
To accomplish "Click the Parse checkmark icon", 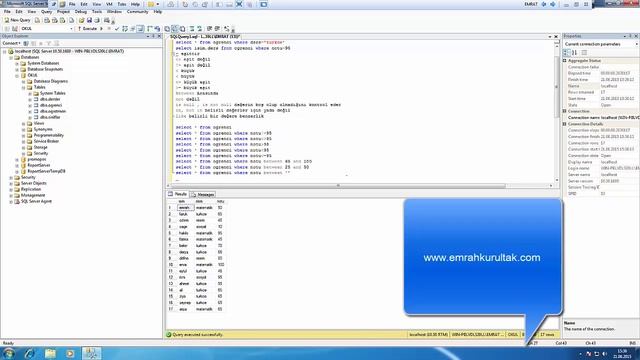I will (x=117, y=29).
